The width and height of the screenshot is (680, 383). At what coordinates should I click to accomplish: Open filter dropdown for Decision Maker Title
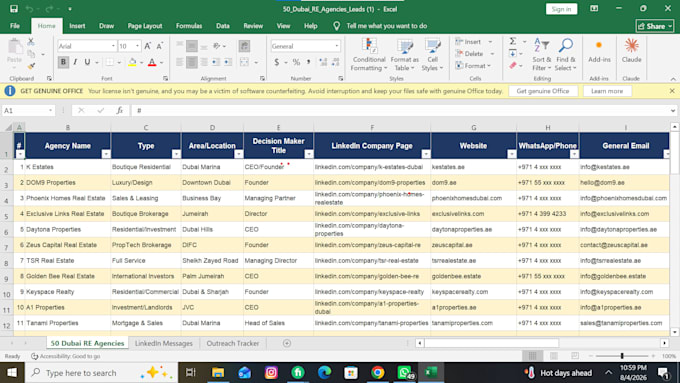(309, 154)
